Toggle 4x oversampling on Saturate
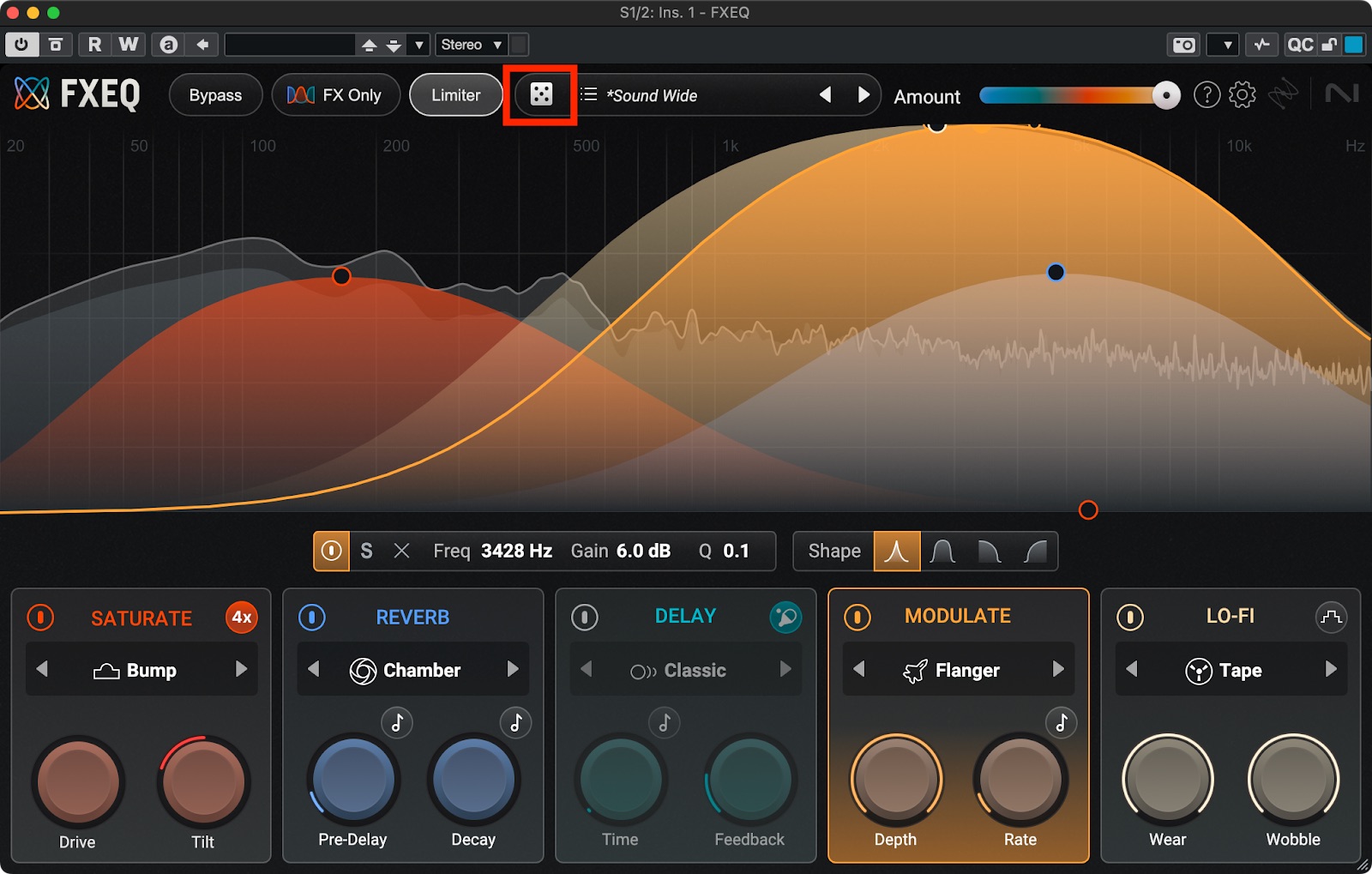1372x874 pixels. click(x=242, y=618)
